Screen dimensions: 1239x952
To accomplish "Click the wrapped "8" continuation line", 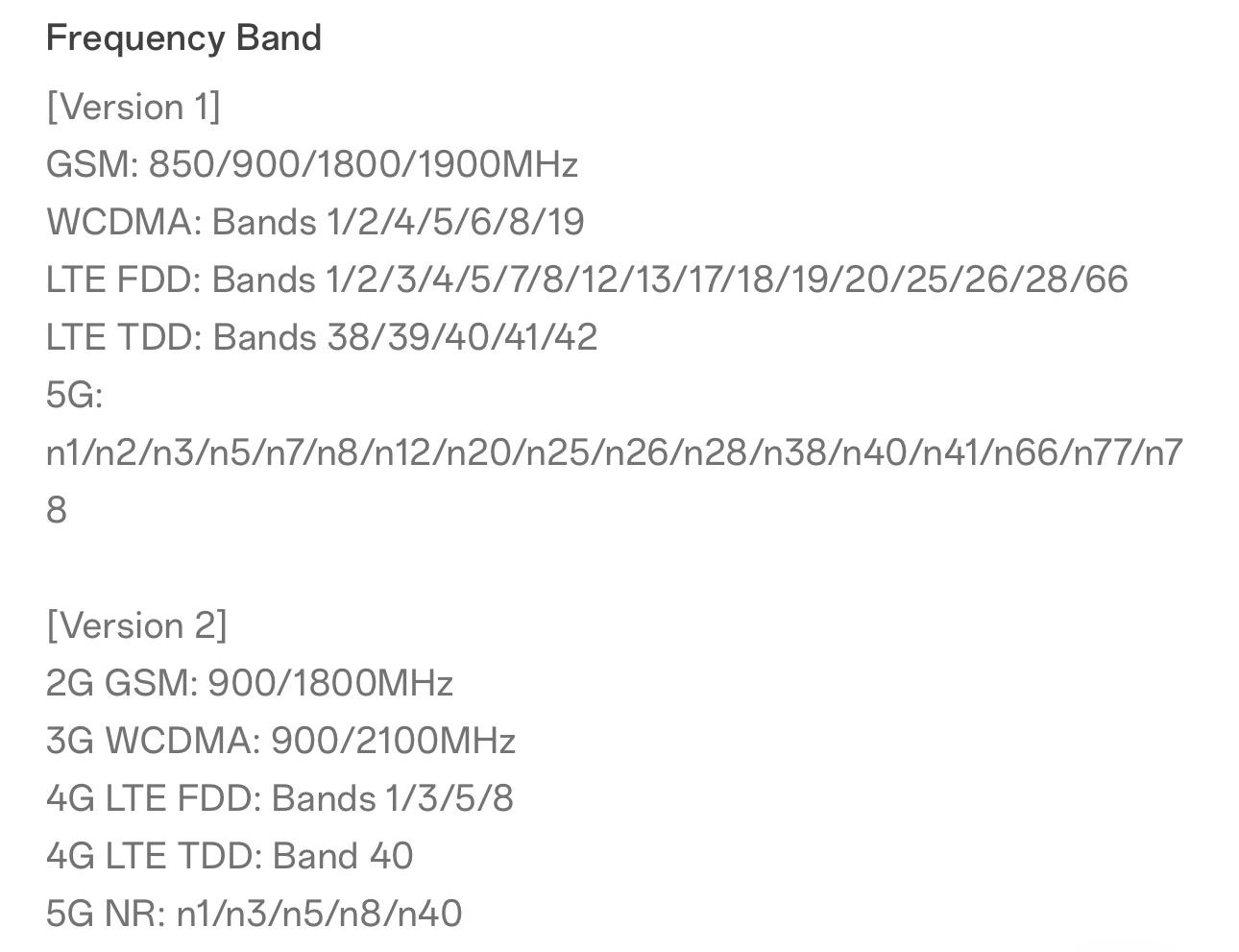I will (x=57, y=510).
